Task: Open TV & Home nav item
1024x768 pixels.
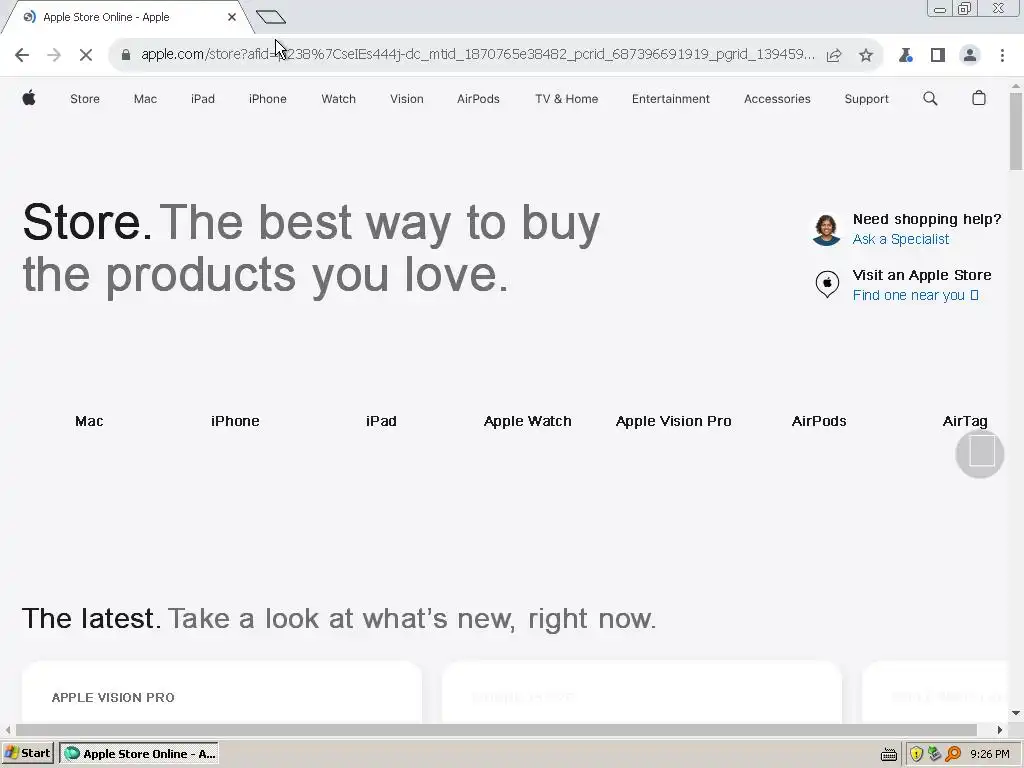Action: click(x=566, y=99)
